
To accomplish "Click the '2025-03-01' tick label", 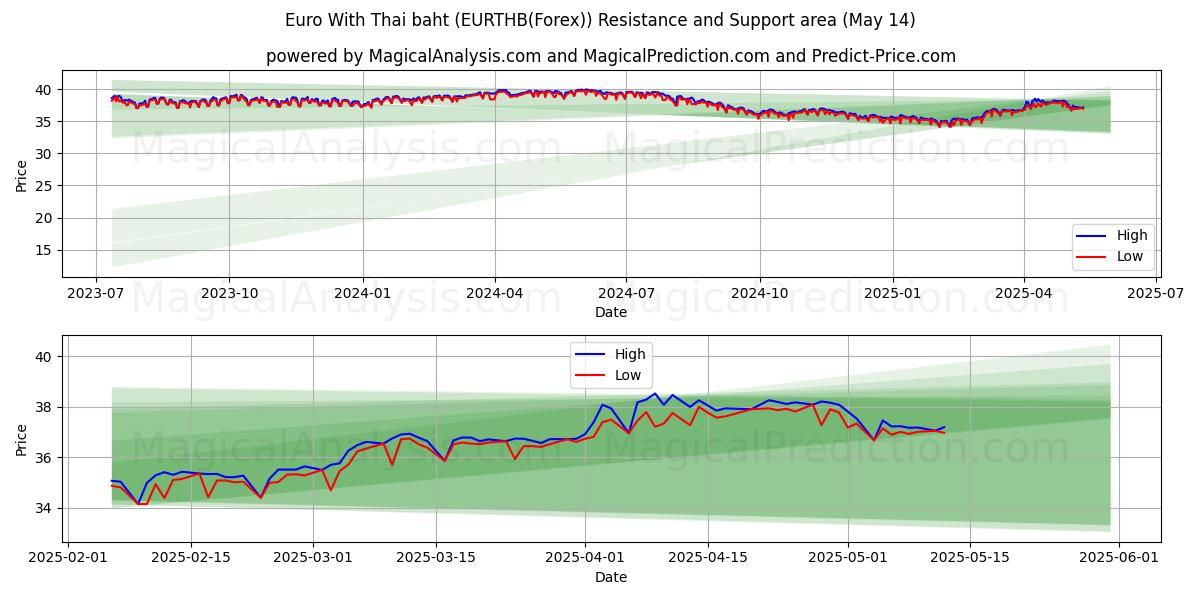I will (314, 558).
